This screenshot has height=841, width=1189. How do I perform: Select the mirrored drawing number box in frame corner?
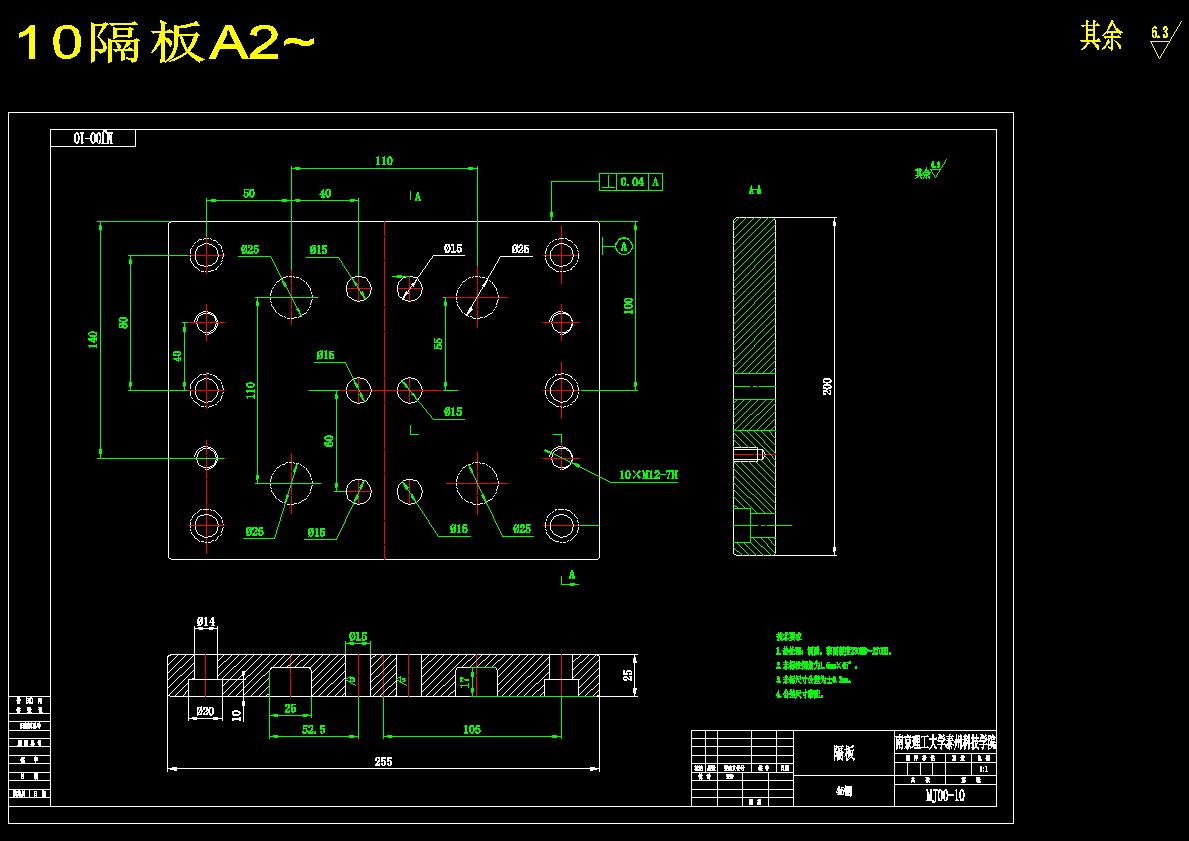tap(93, 138)
